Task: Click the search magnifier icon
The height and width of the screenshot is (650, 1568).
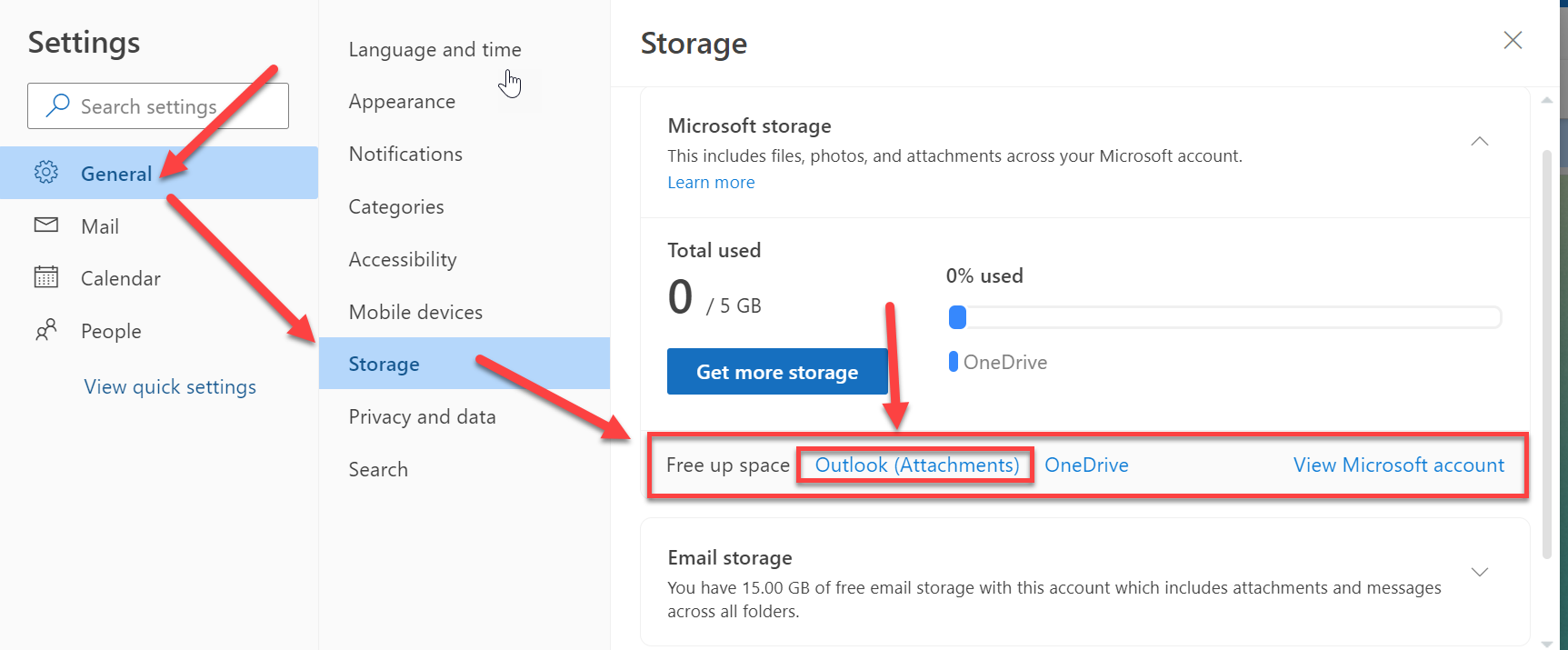Action: click(58, 105)
